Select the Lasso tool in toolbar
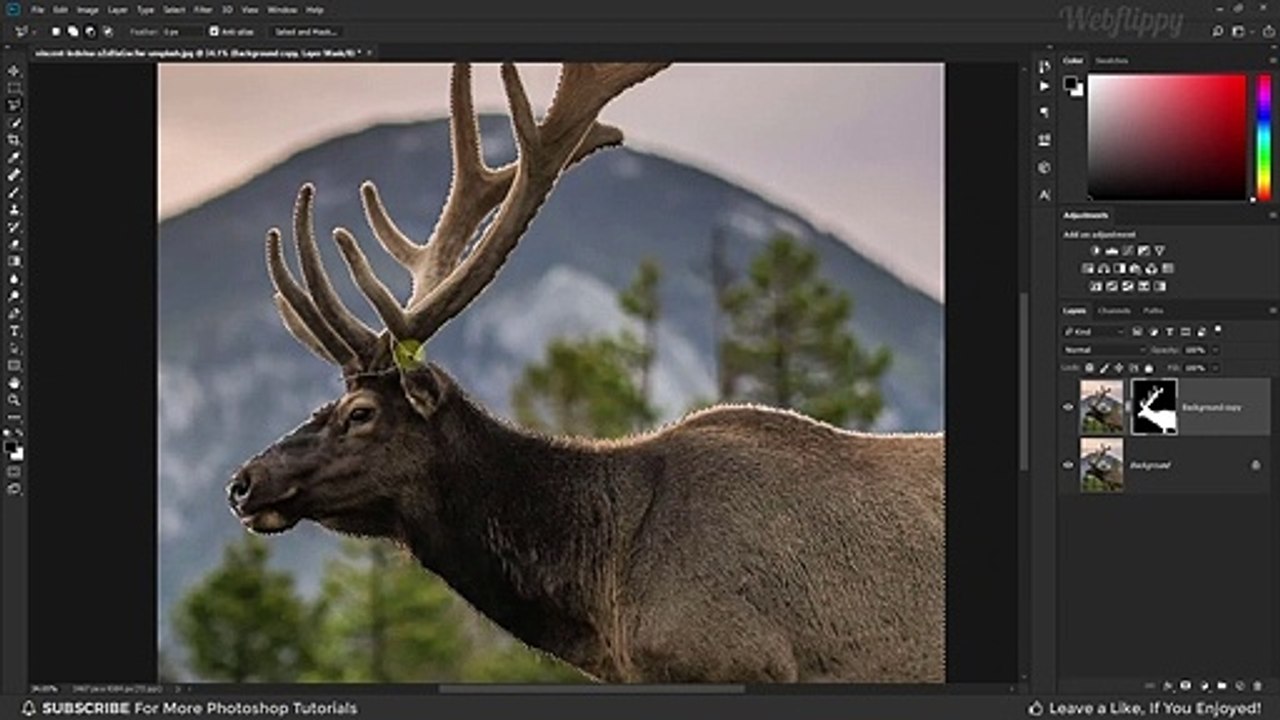Screen dimensions: 1280x720 coord(14,105)
